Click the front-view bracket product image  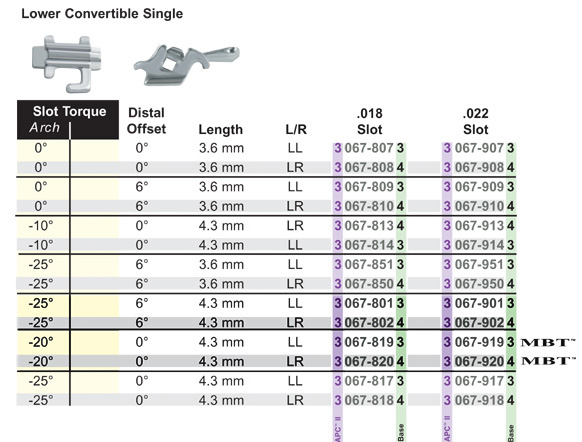(x=67, y=64)
